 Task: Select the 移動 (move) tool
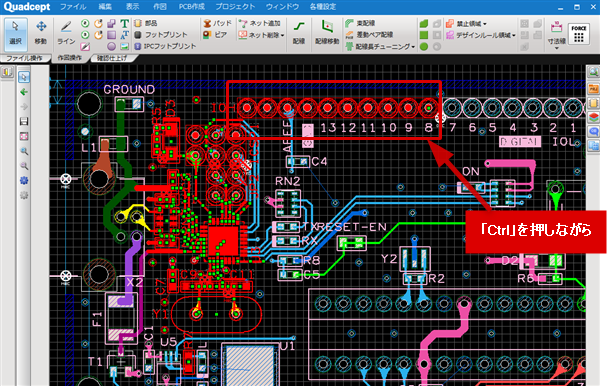[41, 33]
